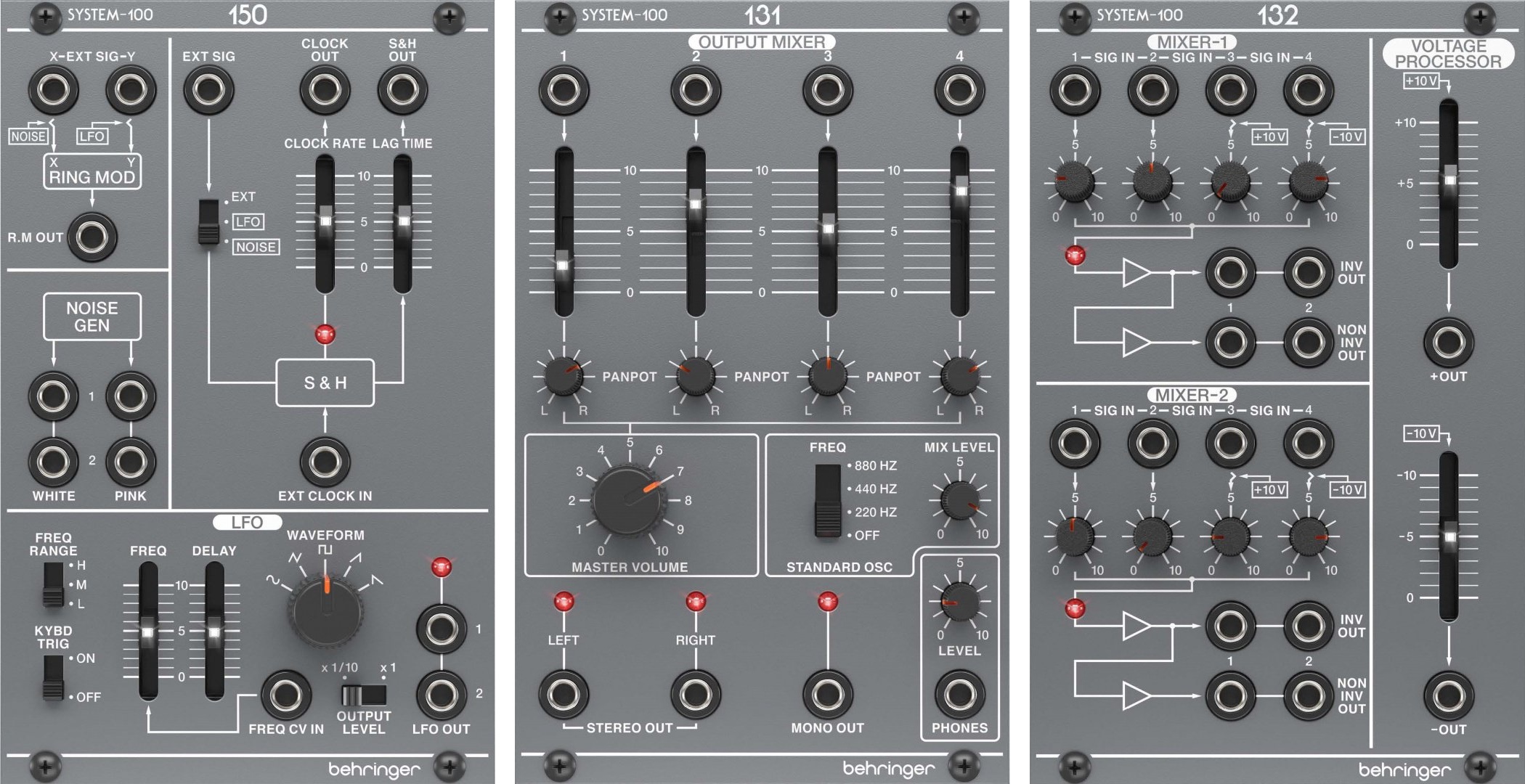Image resolution: width=1525 pixels, height=784 pixels.
Task: Click the LFO DELAY slider handle
Action: click(x=214, y=630)
